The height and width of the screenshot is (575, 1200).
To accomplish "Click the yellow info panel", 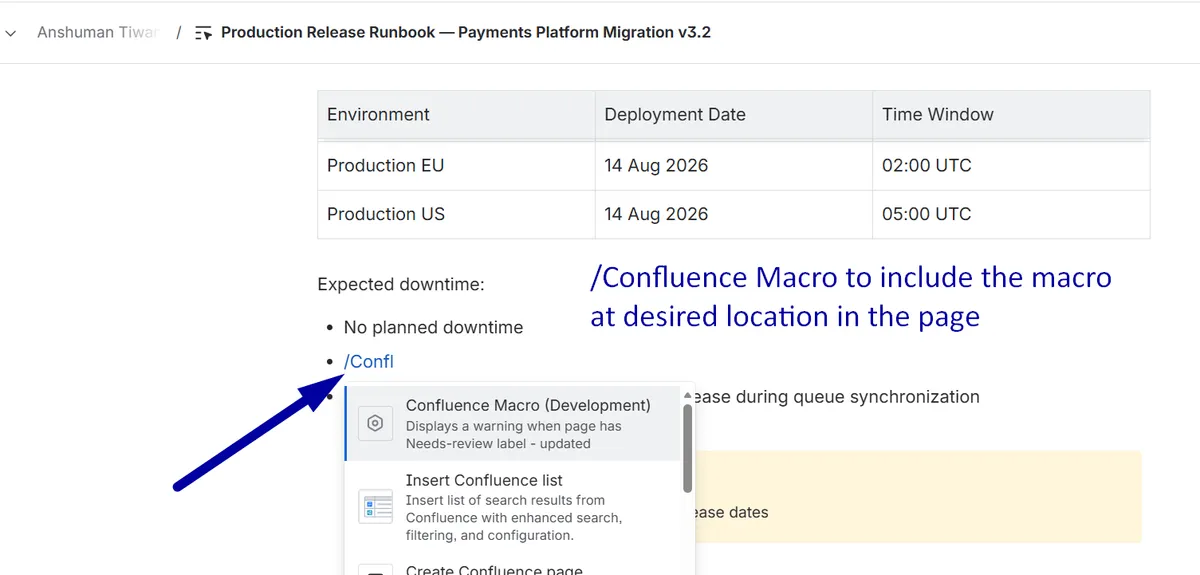I will pyautogui.click(x=918, y=497).
